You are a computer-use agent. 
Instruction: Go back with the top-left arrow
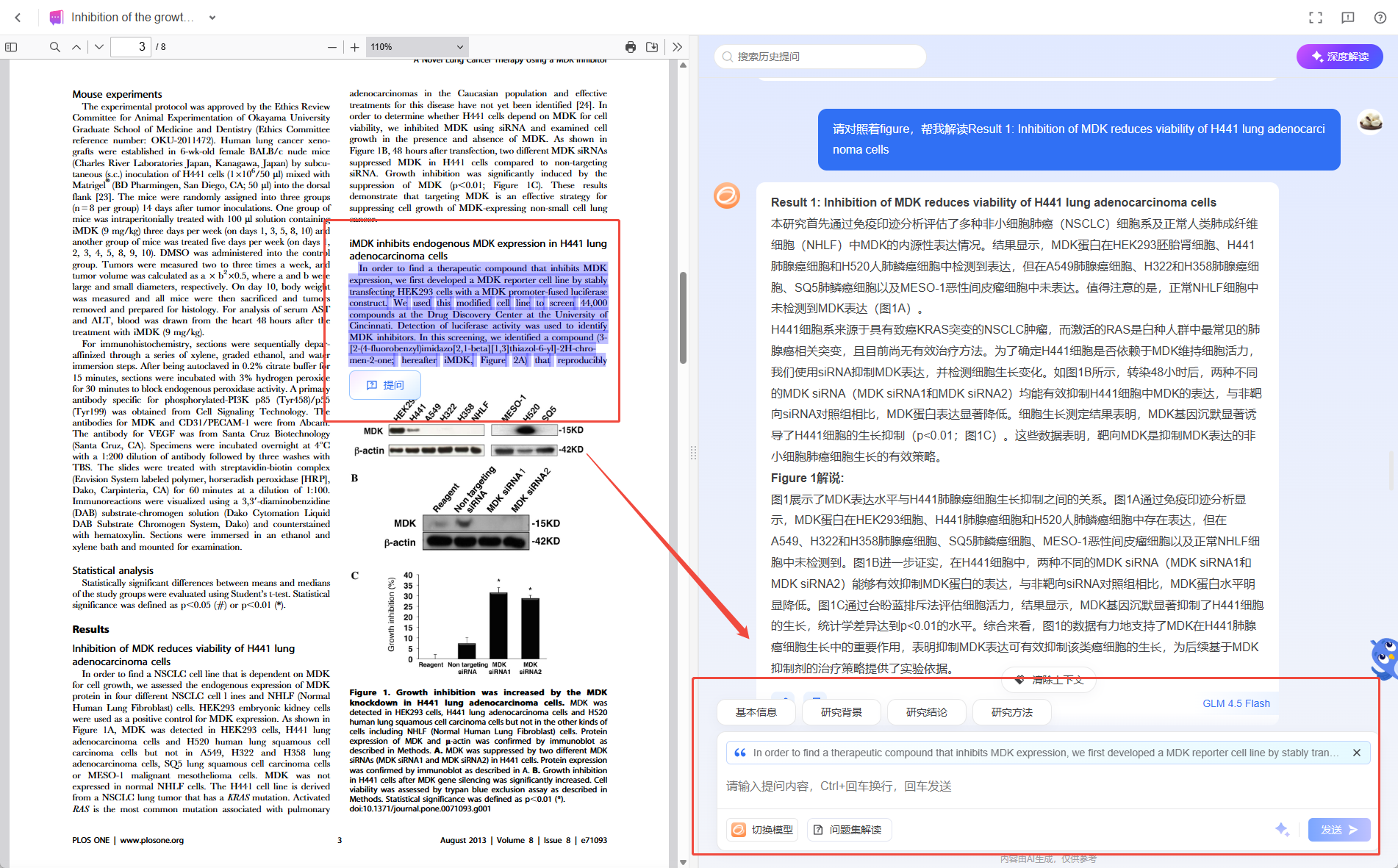click(x=18, y=18)
